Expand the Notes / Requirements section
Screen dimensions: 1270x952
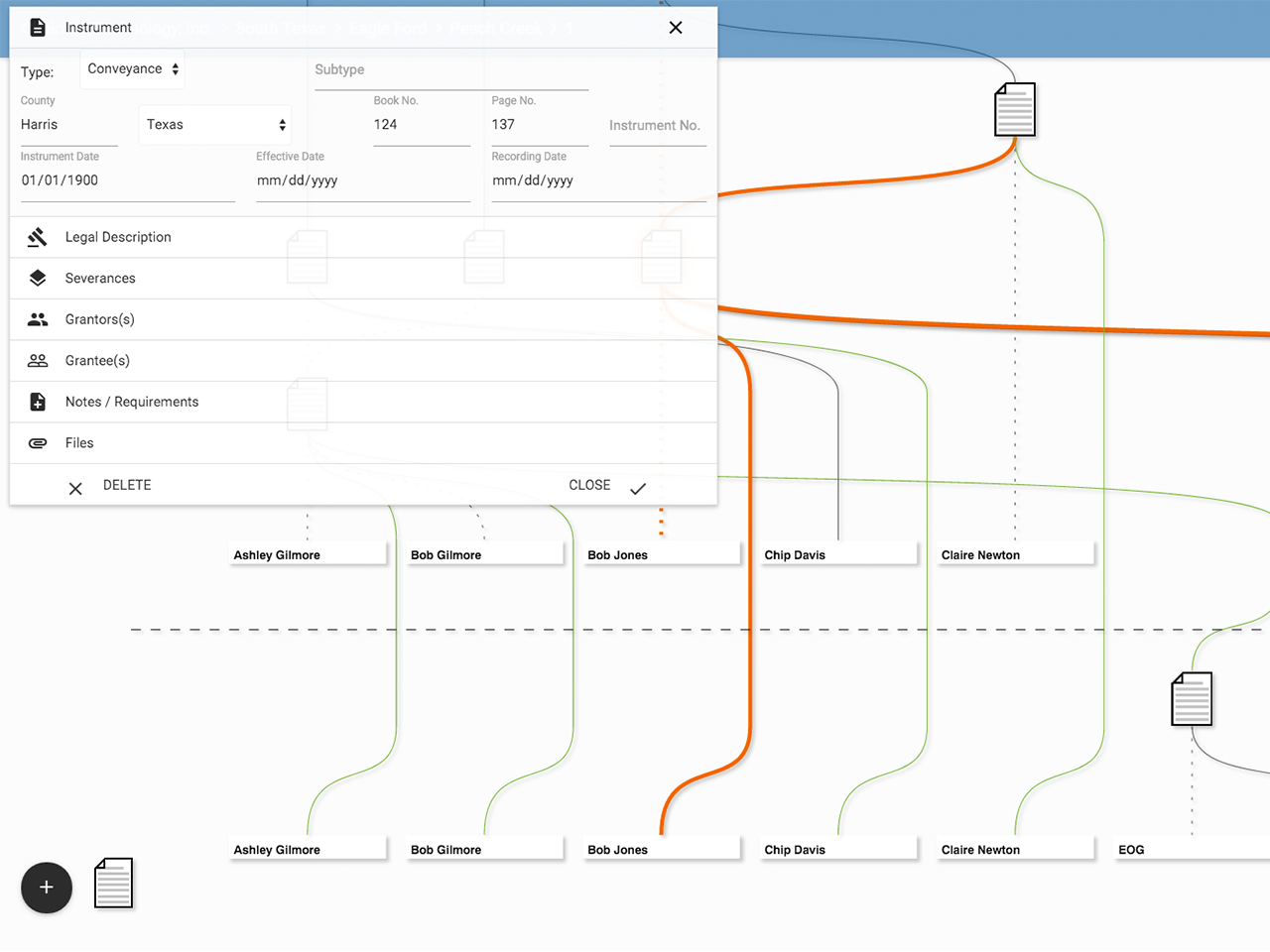tap(363, 402)
